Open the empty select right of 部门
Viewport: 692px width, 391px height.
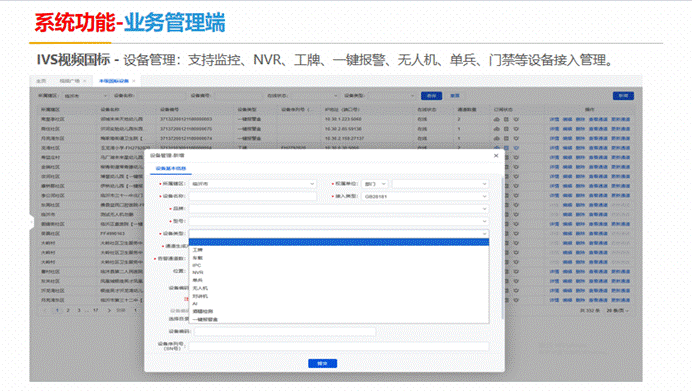click(x=440, y=184)
